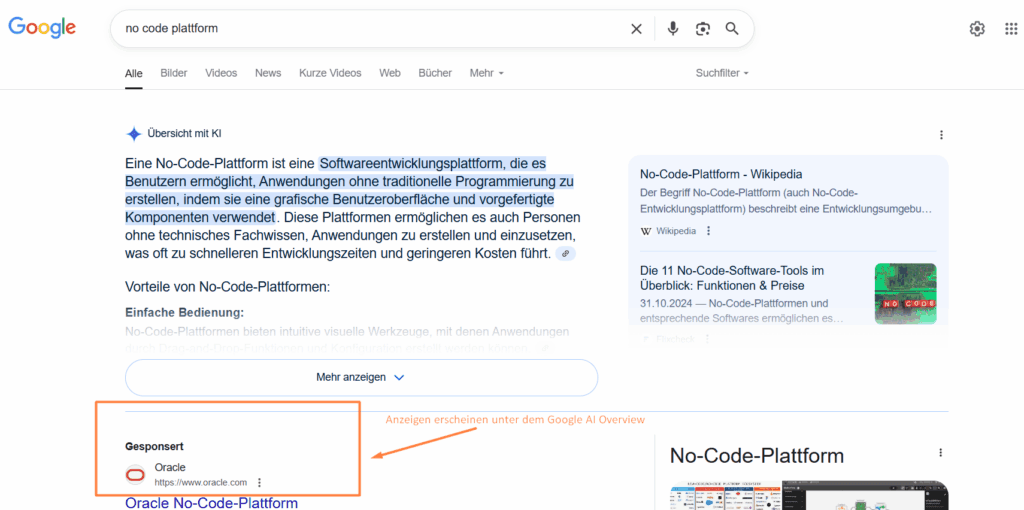Clear the search query with X icon
The height and width of the screenshot is (510, 1024).
636,29
